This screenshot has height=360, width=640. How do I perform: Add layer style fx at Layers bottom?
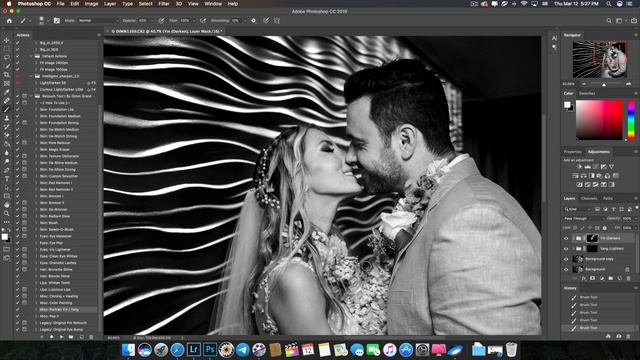pos(584,278)
